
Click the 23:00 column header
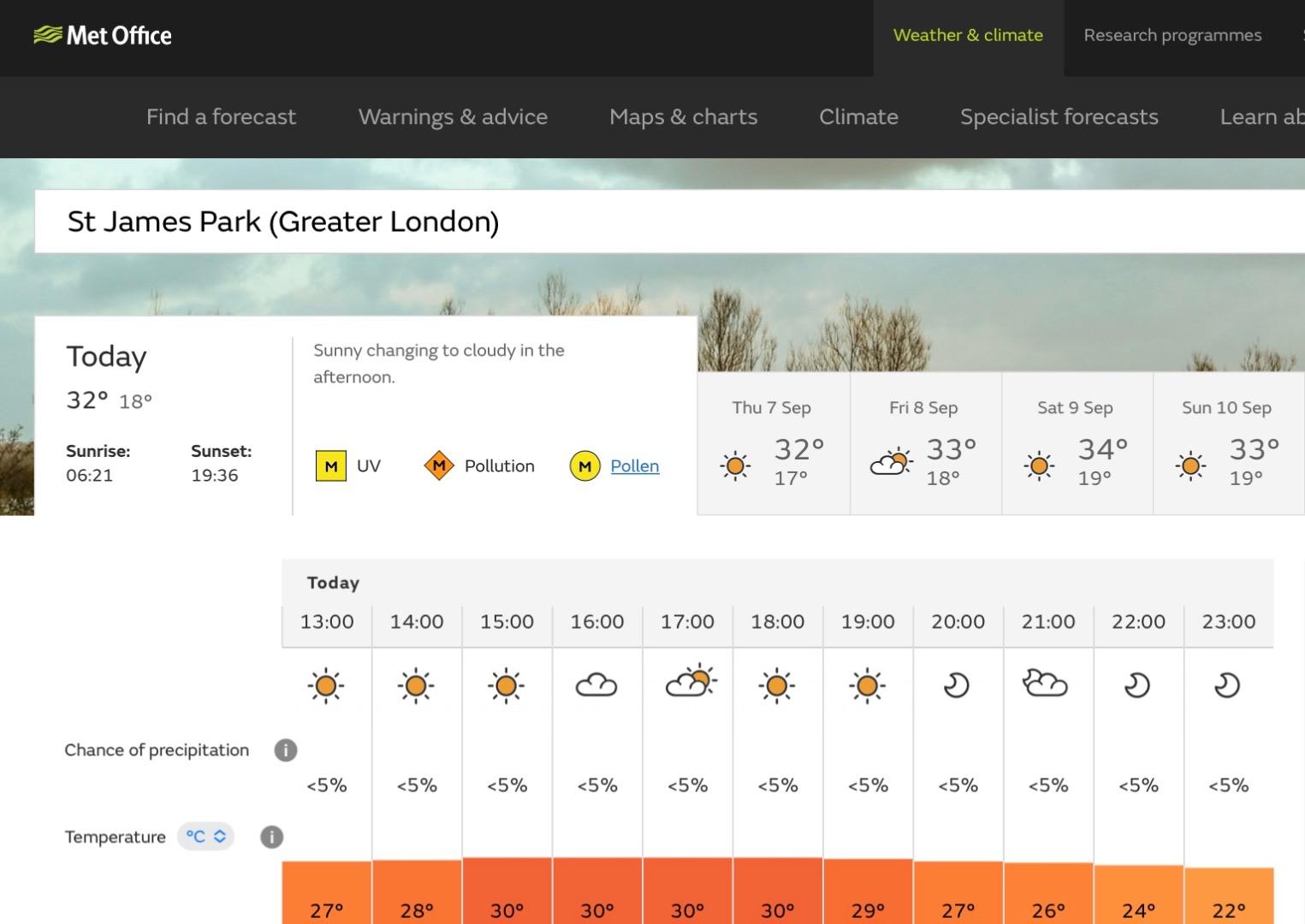pyautogui.click(x=1229, y=622)
